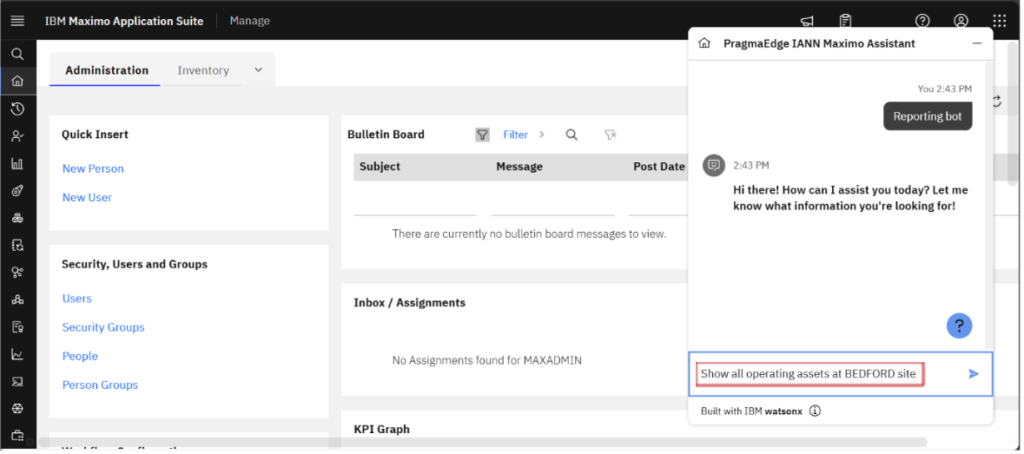The image size is (1024, 454).
Task: Open the line graph sidebar icon
Action: [18, 354]
